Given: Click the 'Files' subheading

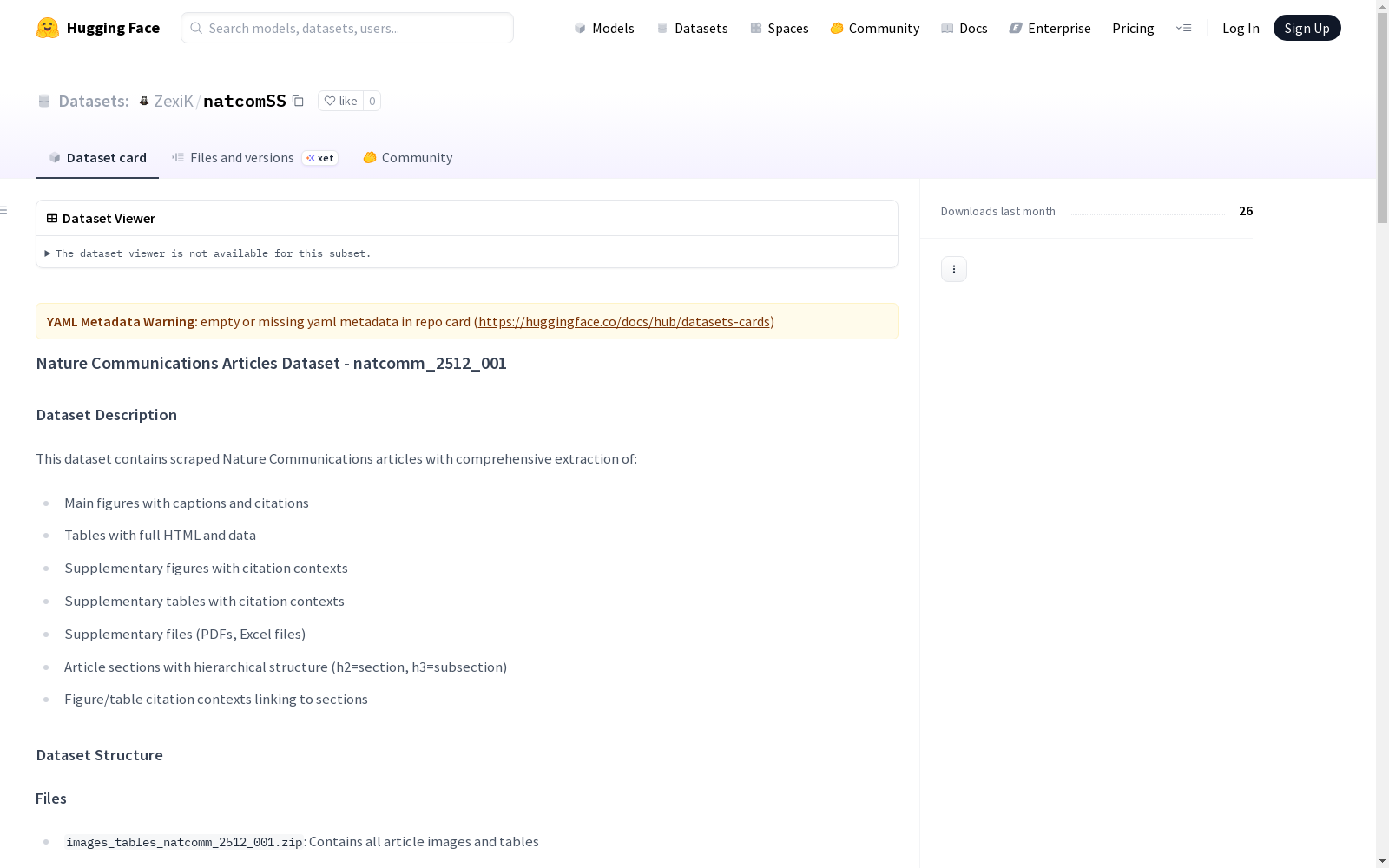Looking at the screenshot, I should [51, 799].
